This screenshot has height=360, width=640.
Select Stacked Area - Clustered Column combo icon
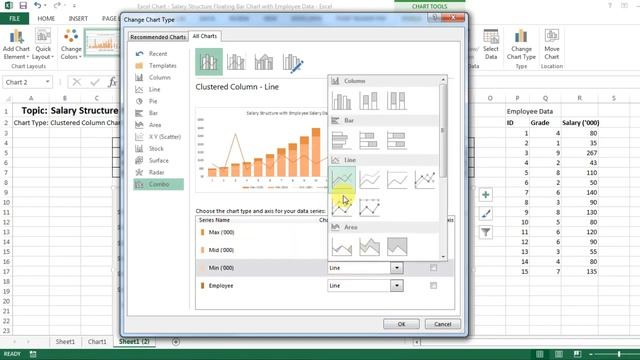coord(264,62)
